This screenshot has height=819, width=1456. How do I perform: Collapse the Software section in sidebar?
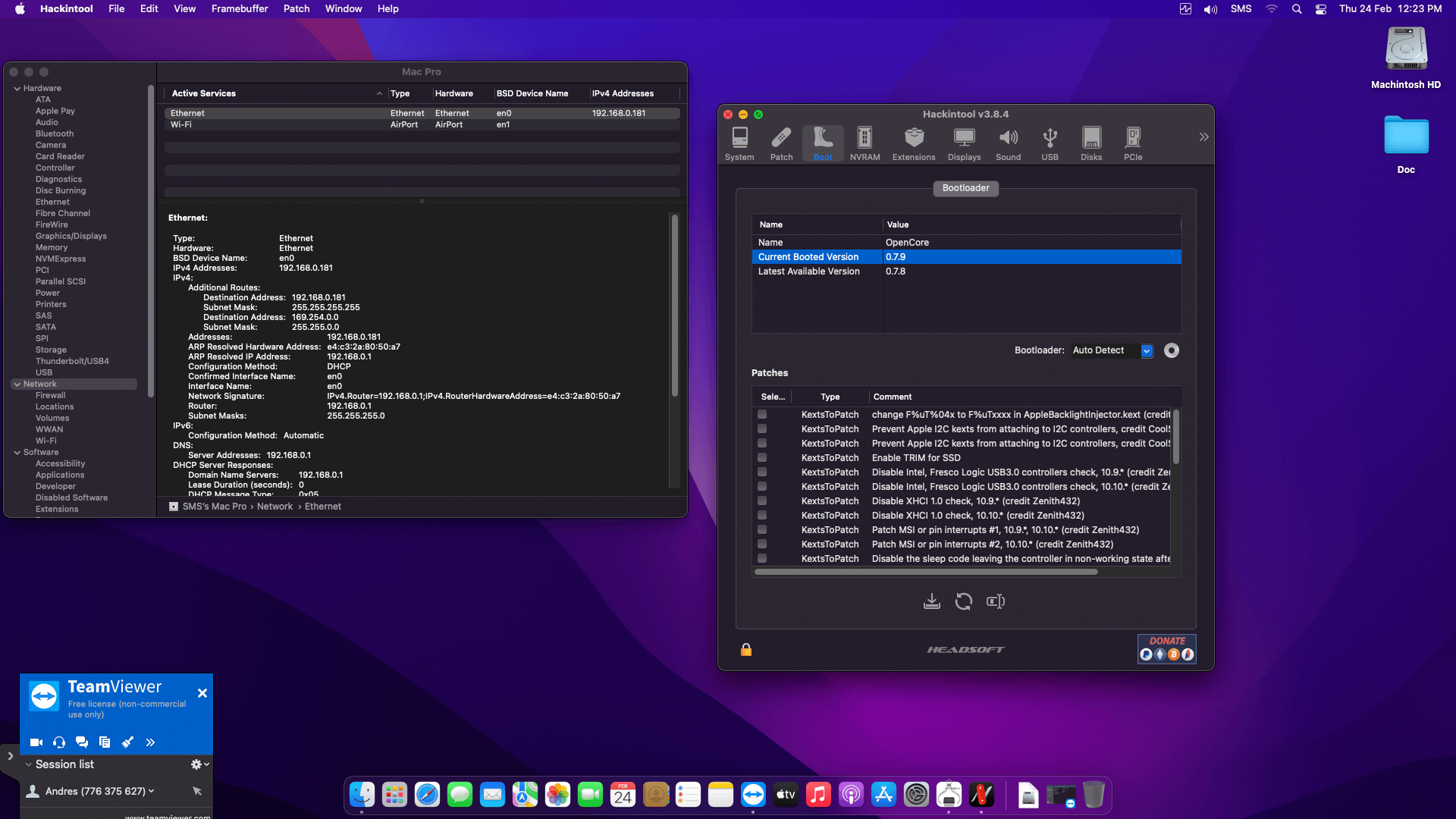[x=17, y=453]
